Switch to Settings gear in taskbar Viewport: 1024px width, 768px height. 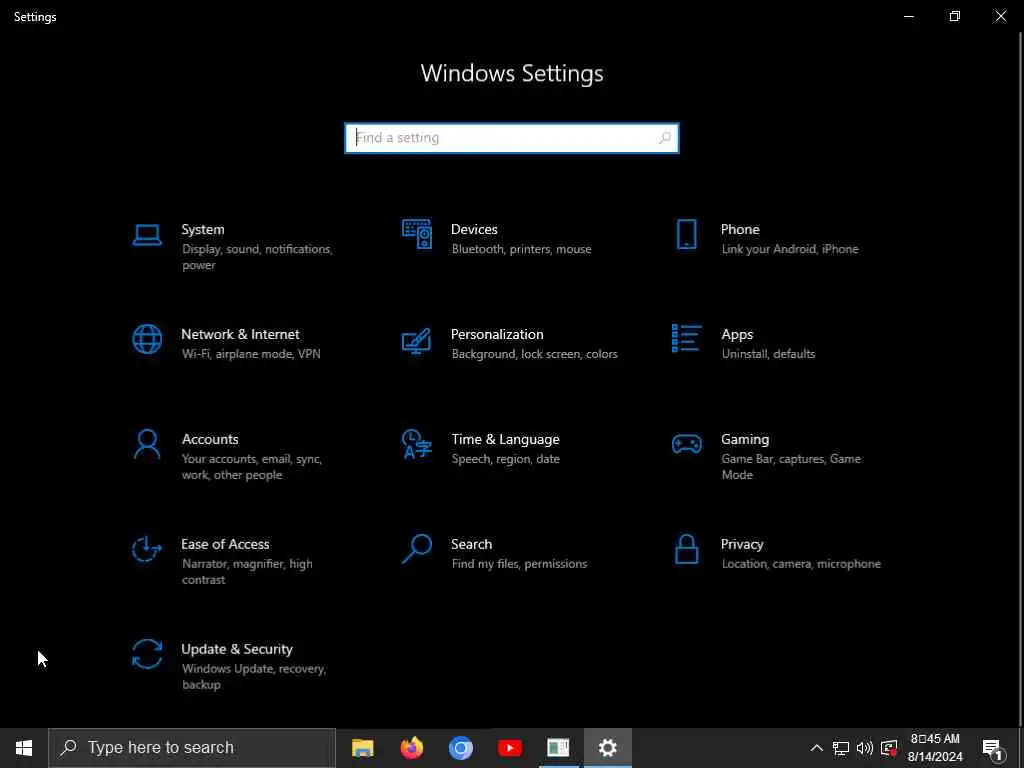607,748
